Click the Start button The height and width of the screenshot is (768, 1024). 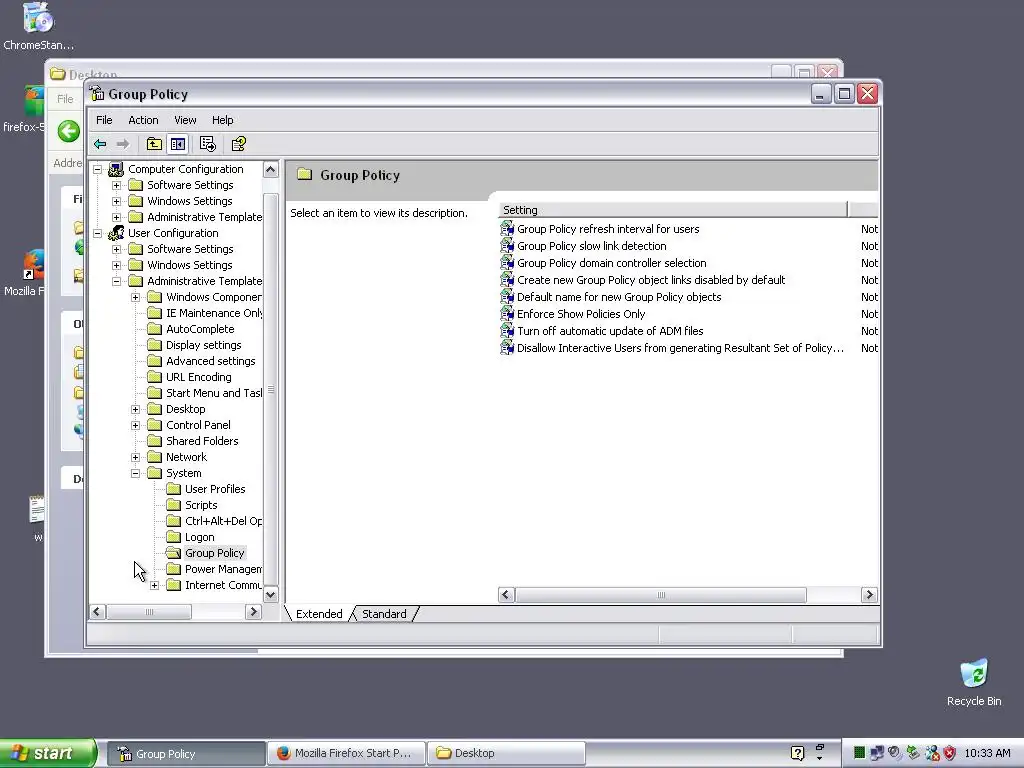[48, 753]
